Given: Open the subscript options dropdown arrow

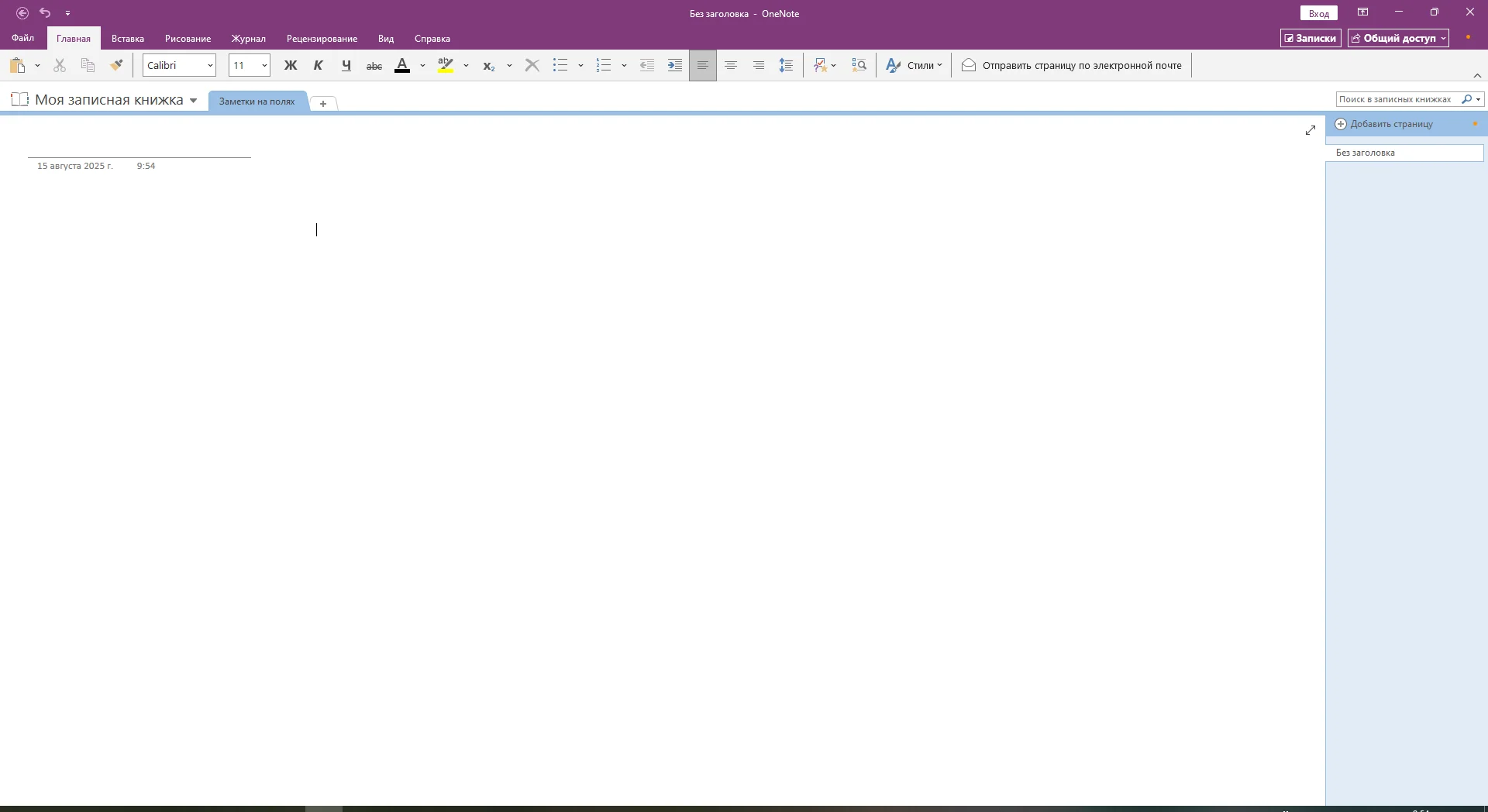Looking at the screenshot, I should point(509,66).
